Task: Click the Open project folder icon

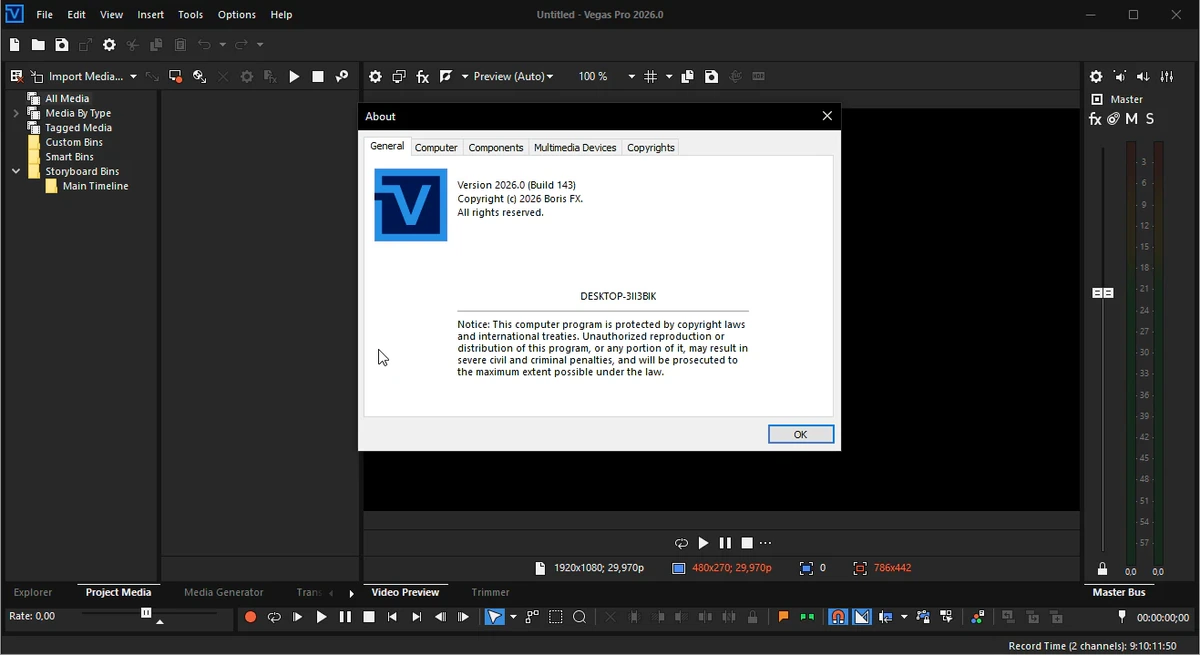Action: pos(38,45)
